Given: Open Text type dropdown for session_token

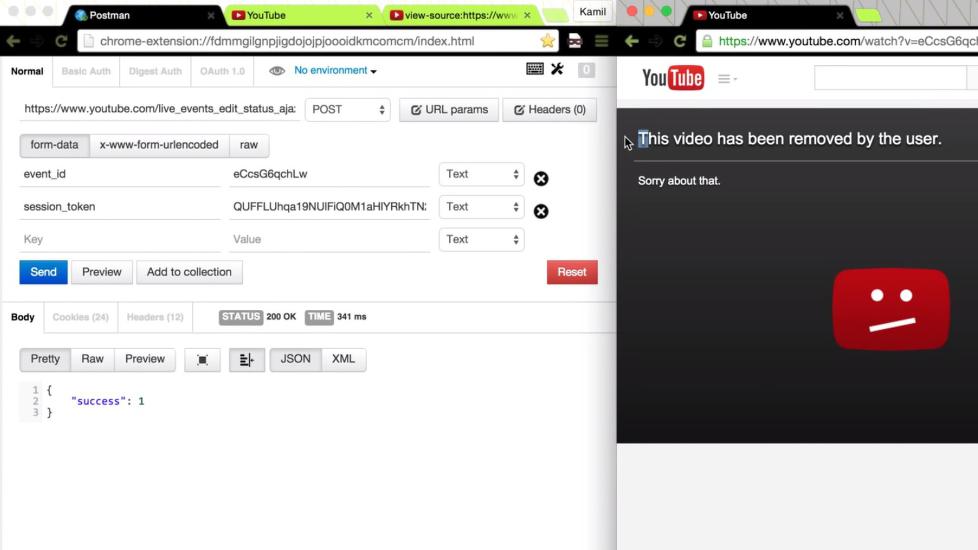Looking at the screenshot, I should [x=482, y=207].
